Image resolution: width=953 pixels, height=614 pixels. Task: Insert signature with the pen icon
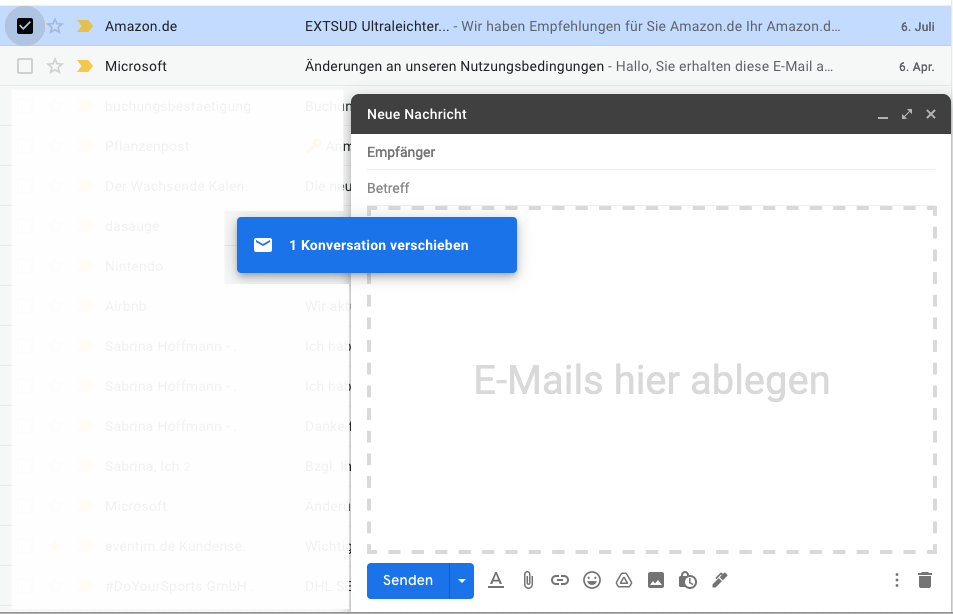720,581
